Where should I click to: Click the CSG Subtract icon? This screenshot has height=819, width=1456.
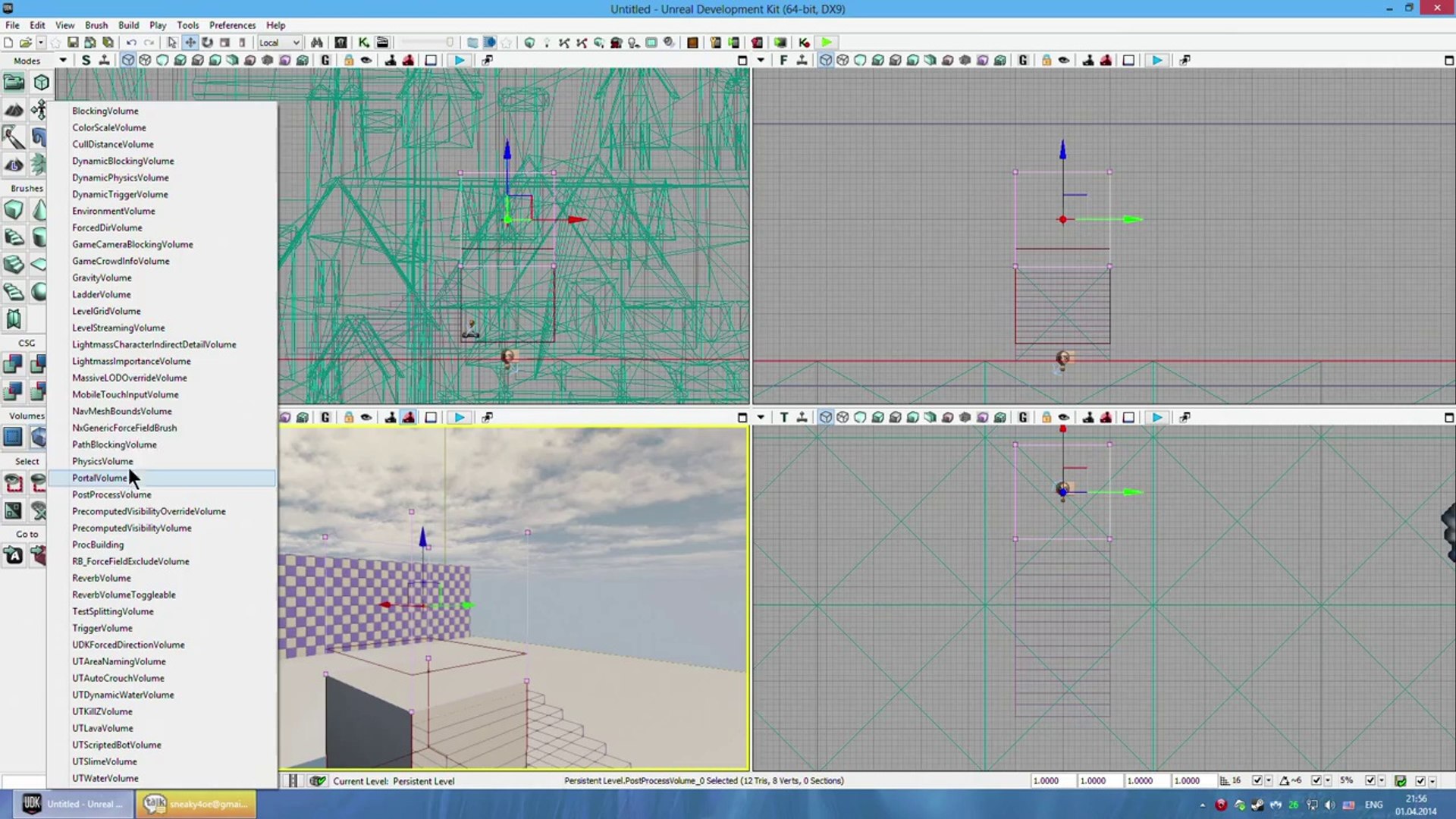click(x=39, y=364)
